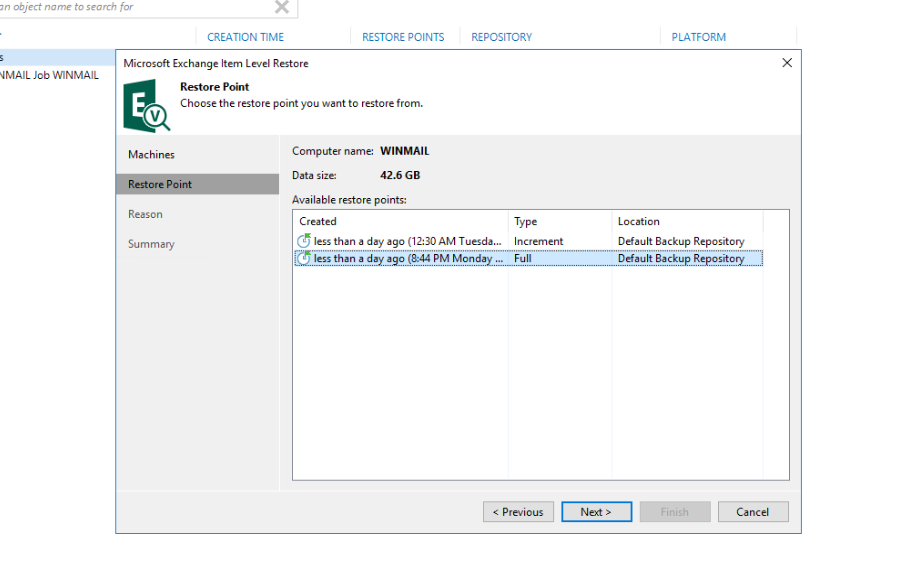Viewport: 897px width, 573px height.
Task: Sort by the PLATFORM column header
Action: 698,37
